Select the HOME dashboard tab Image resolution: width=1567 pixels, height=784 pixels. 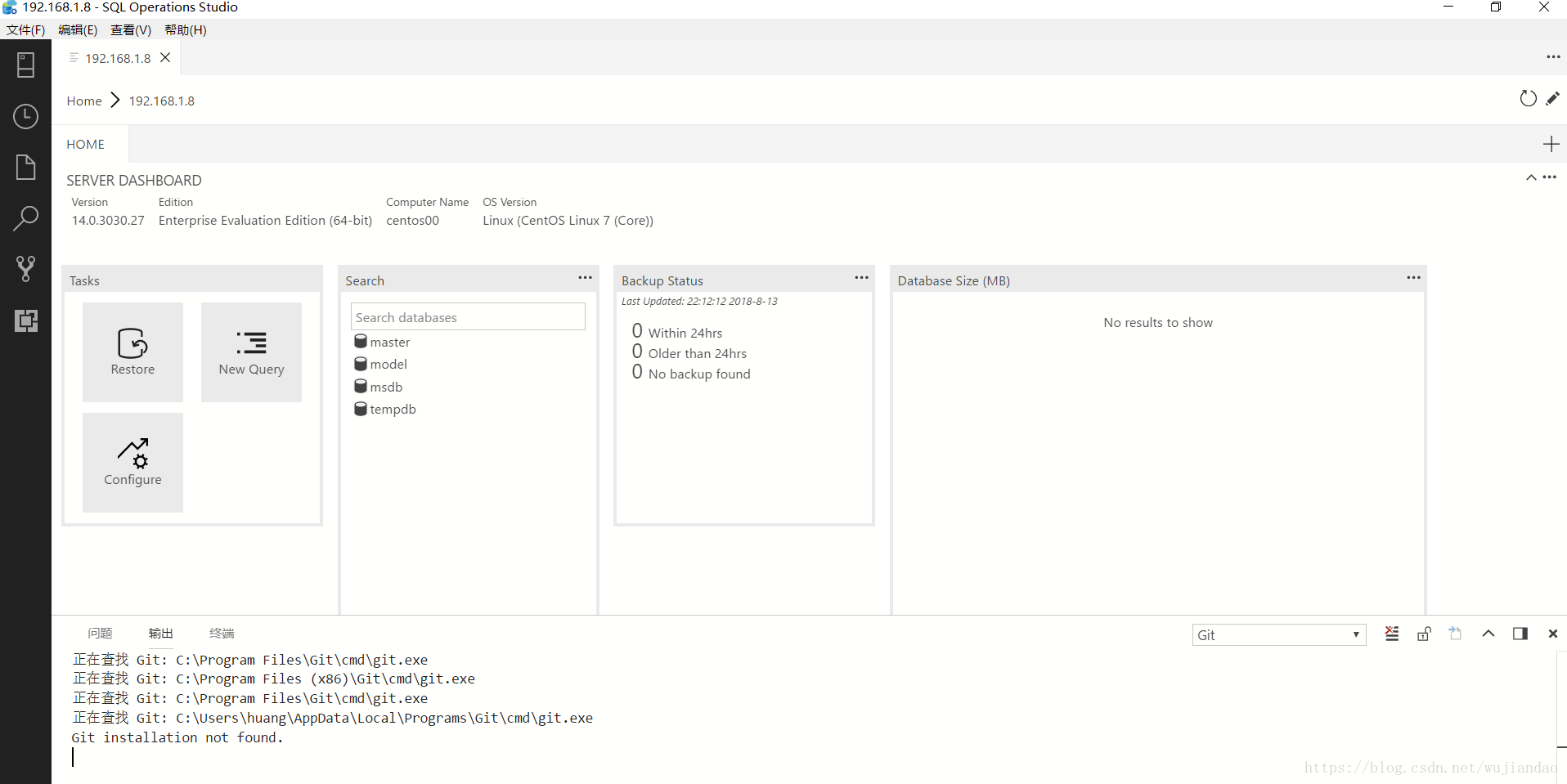point(86,144)
